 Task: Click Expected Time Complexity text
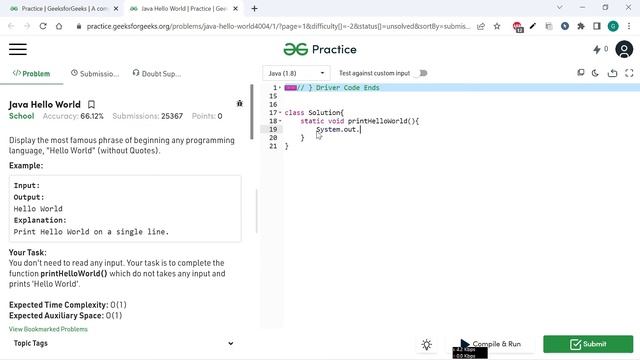click(68, 305)
